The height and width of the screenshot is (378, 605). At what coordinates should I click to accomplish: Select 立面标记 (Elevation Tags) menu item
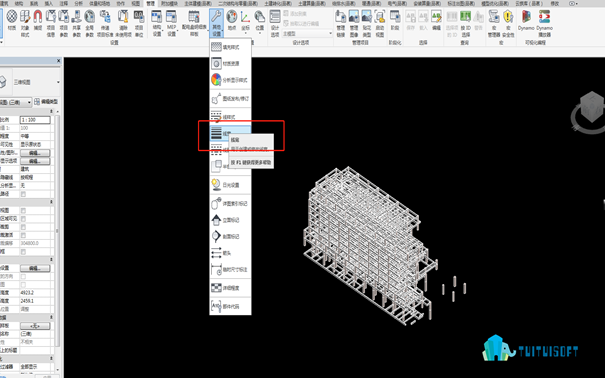pos(230,220)
